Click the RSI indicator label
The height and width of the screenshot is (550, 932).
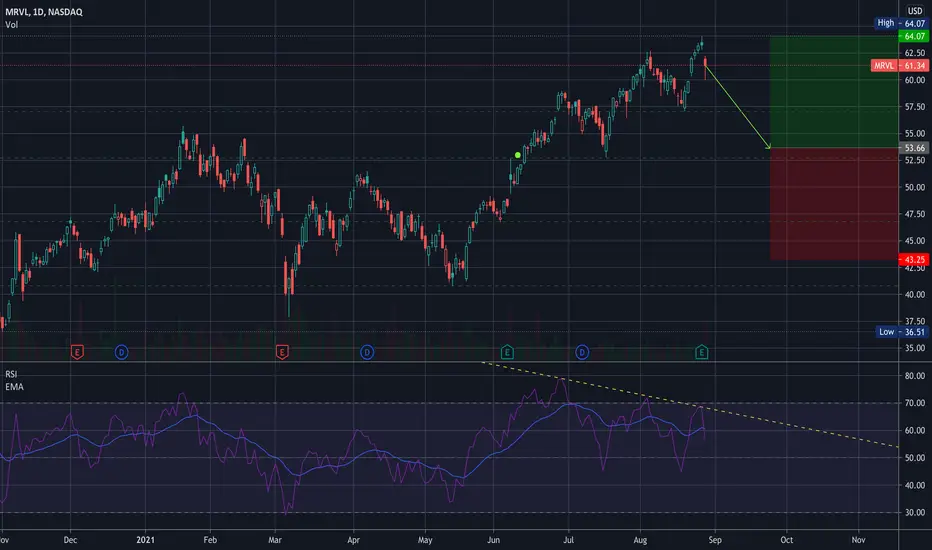point(11,374)
